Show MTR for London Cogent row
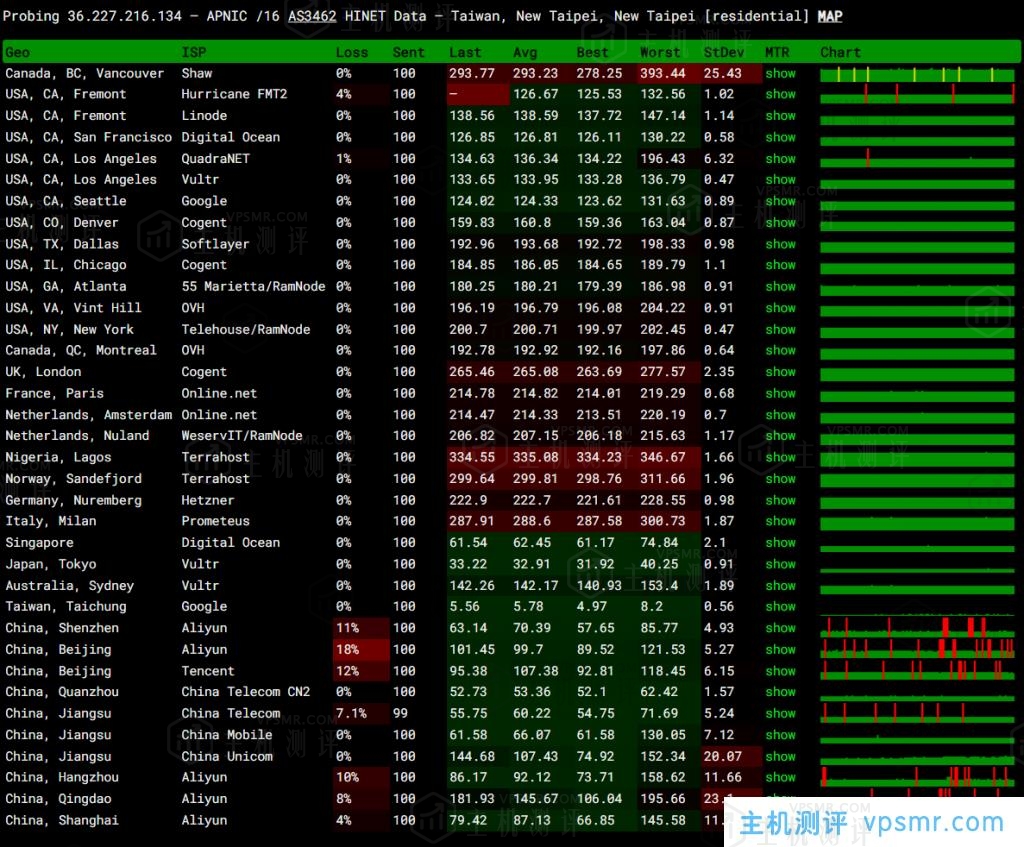Viewport: 1024px width, 847px height. click(780, 372)
